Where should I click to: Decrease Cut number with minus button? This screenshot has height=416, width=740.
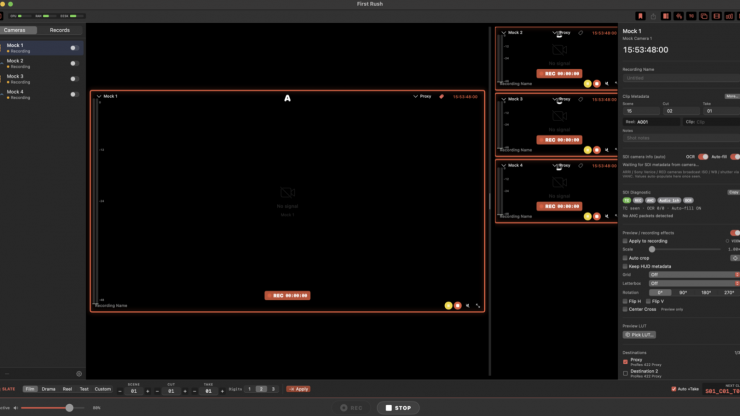[x=157, y=391]
